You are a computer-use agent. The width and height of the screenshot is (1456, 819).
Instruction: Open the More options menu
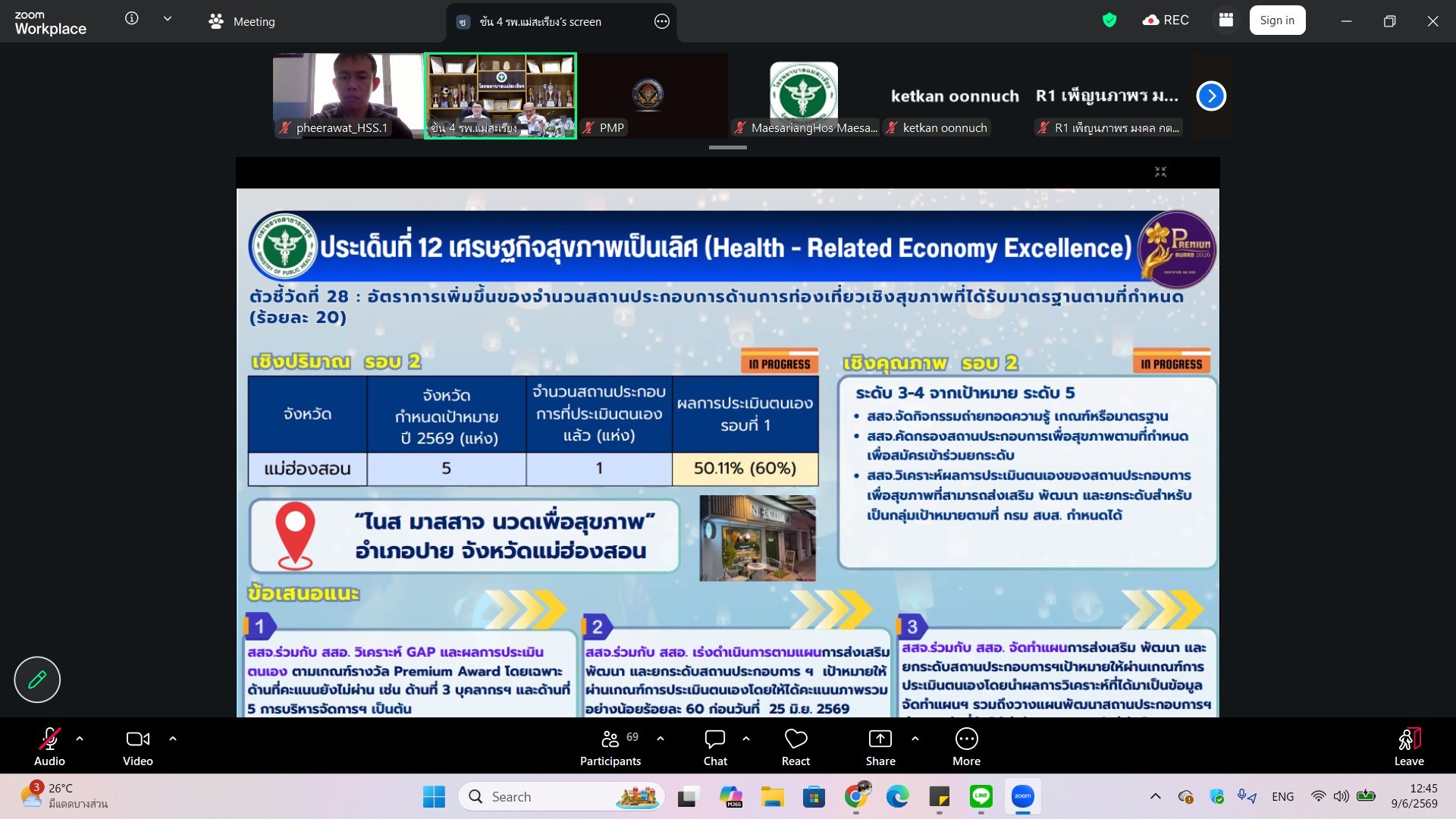point(967,747)
